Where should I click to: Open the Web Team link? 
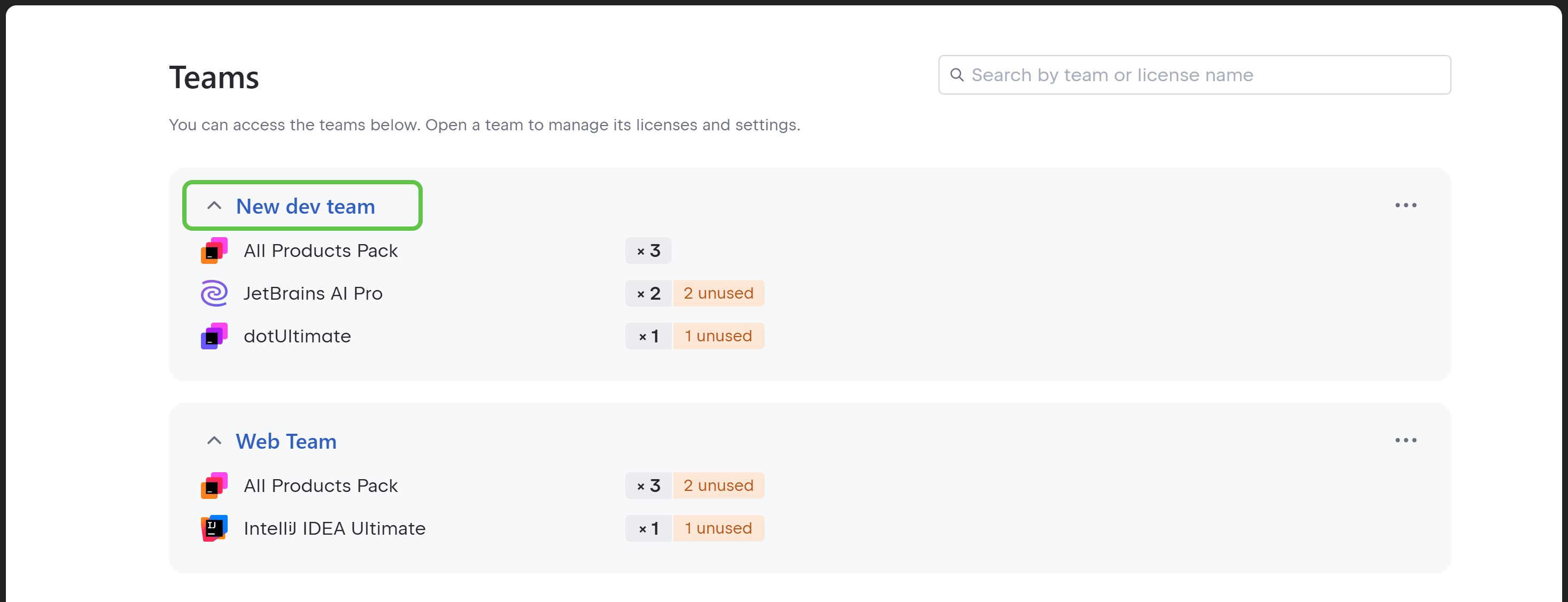click(x=286, y=441)
